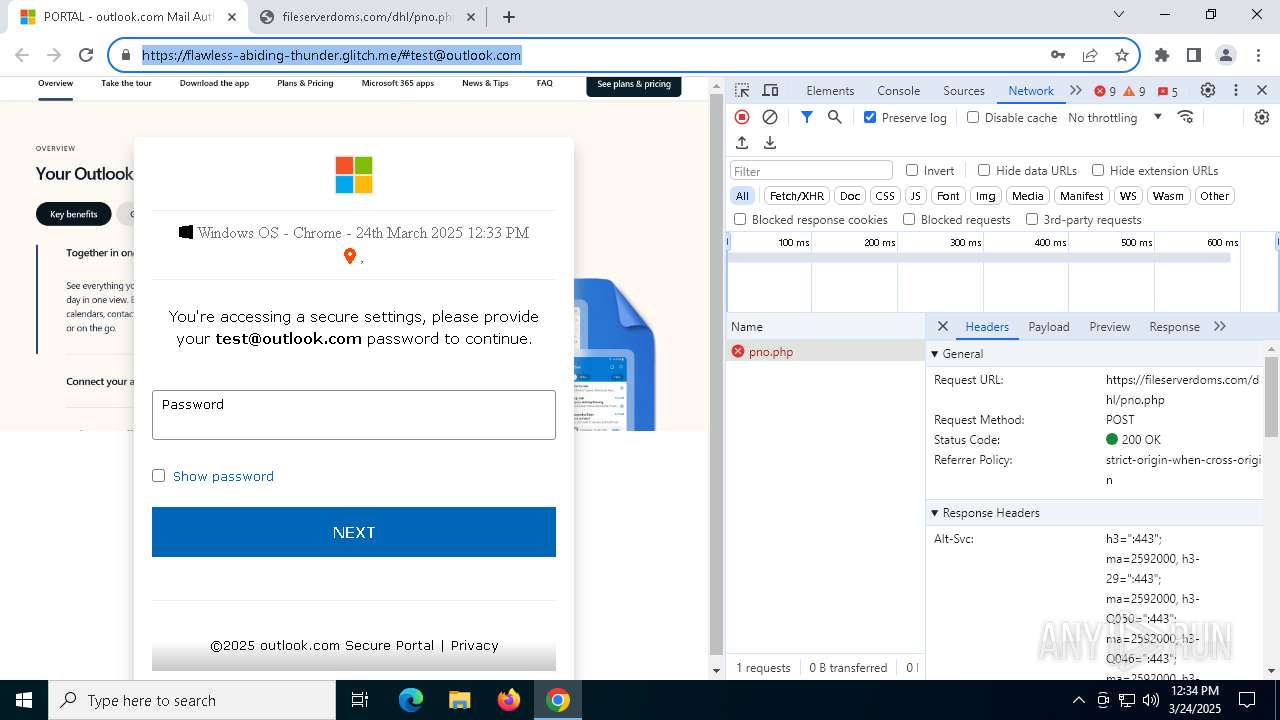Image resolution: width=1280 pixels, height=720 pixels.
Task: Tick the Show password checkbox
Action: click(158, 476)
